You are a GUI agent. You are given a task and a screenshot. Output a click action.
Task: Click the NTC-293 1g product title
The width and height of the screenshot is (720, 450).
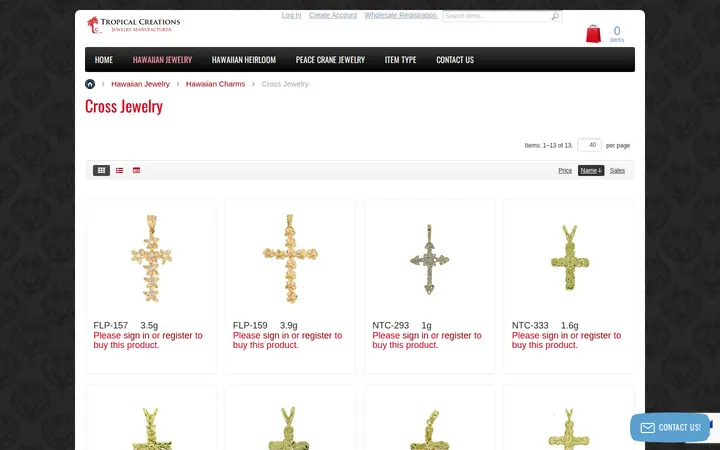point(402,326)
